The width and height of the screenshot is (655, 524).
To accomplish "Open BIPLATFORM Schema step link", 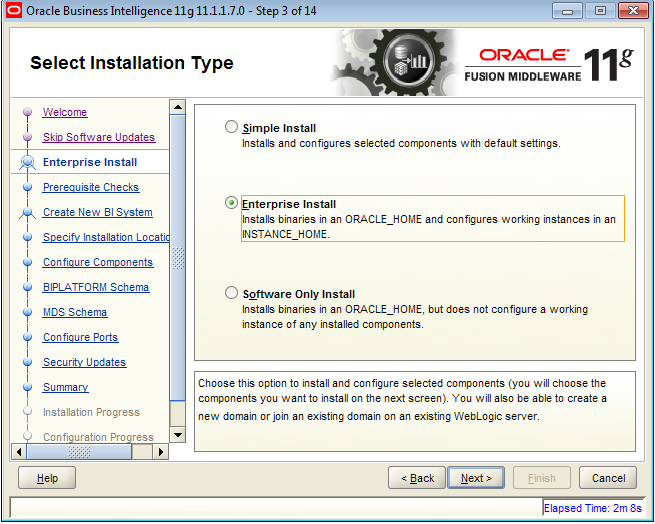I will [96, 287].
